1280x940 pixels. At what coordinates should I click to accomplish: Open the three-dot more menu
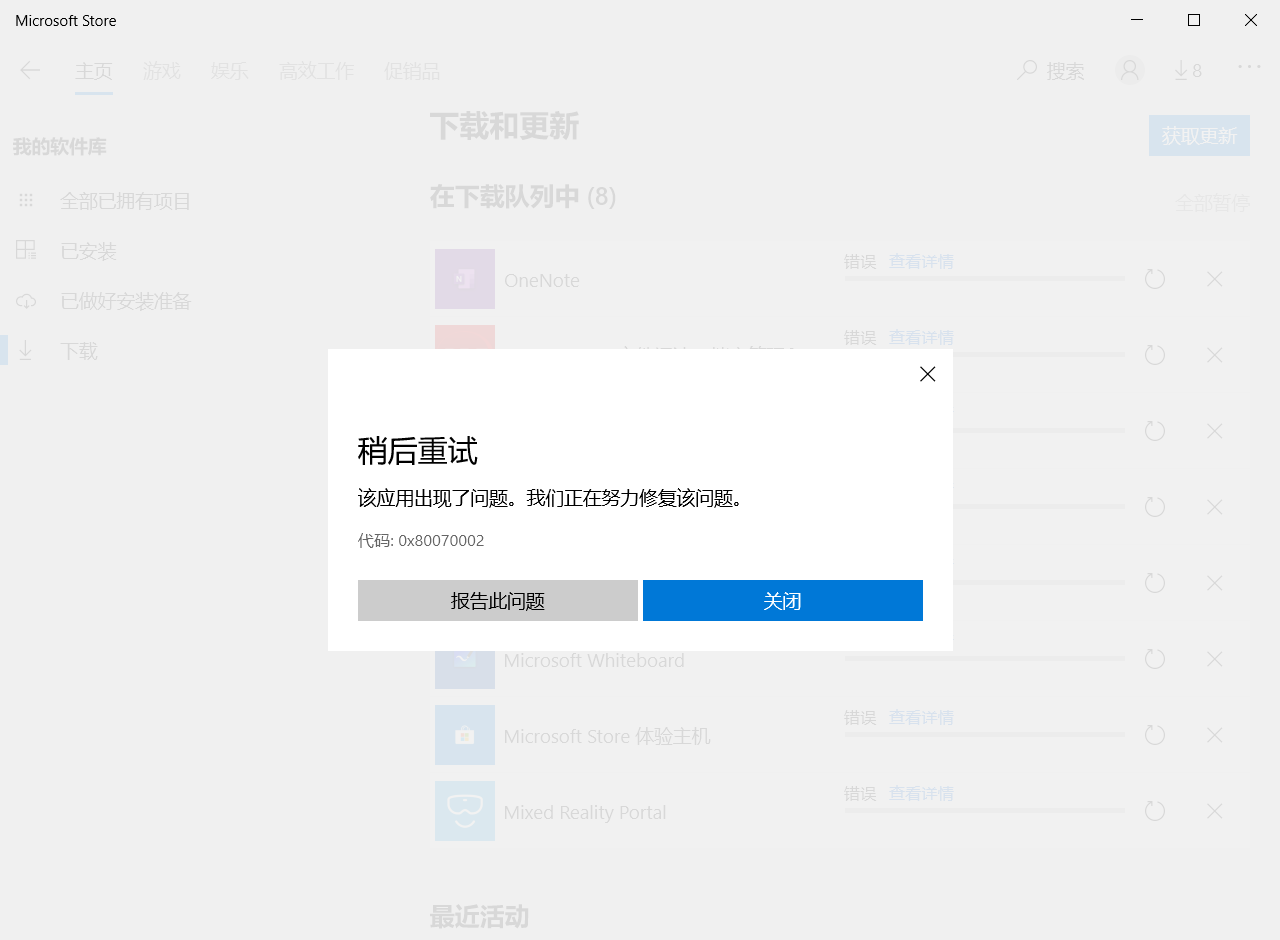(1249, 66)
